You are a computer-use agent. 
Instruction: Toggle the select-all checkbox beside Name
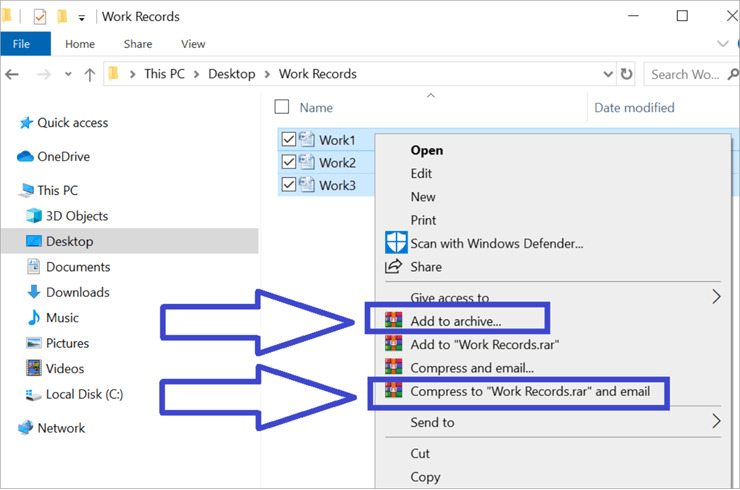(x=282, y=107)
